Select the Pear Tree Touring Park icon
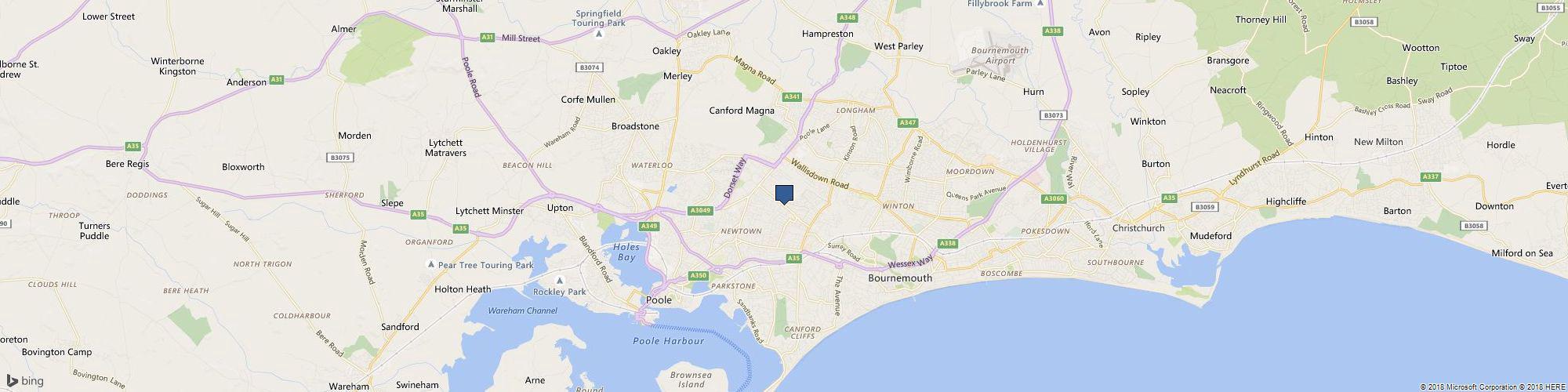This screenshot has height=392, width=1568. click(x=430, y=265)
